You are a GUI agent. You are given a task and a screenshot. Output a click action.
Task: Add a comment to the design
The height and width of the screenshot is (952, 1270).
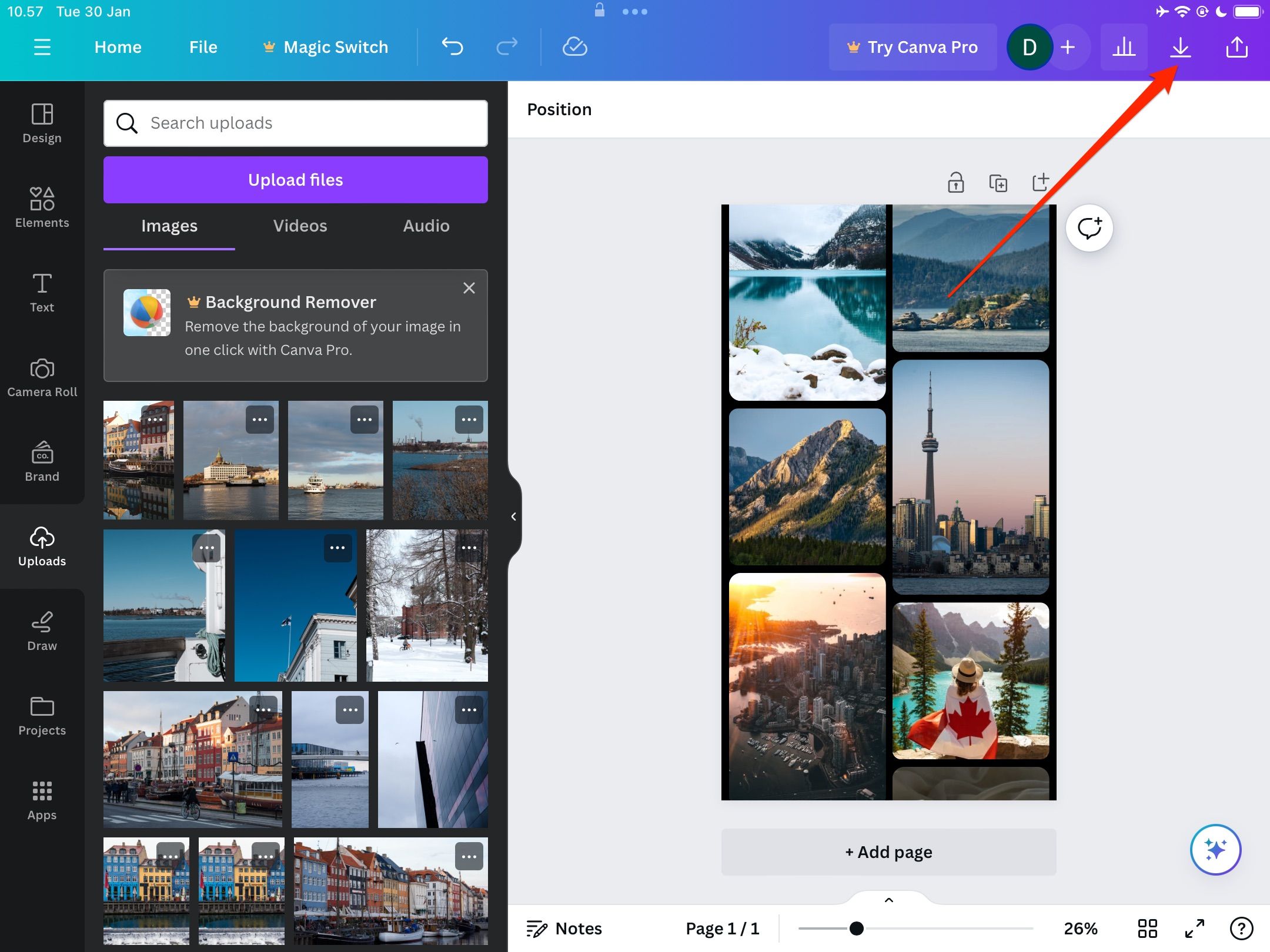click(x=1089, y=228)
